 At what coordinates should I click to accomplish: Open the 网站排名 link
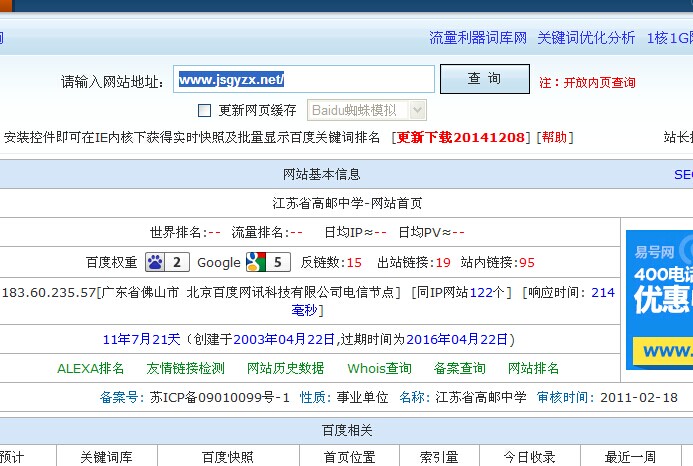533,368
